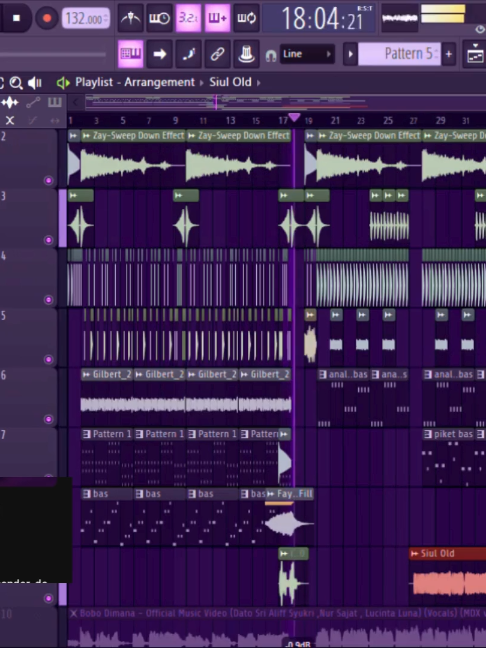Image resolution: width=486 pixels, height=648 pixels.
Task: Open first bas clip menu icon
Action: [x=86, y=494]
